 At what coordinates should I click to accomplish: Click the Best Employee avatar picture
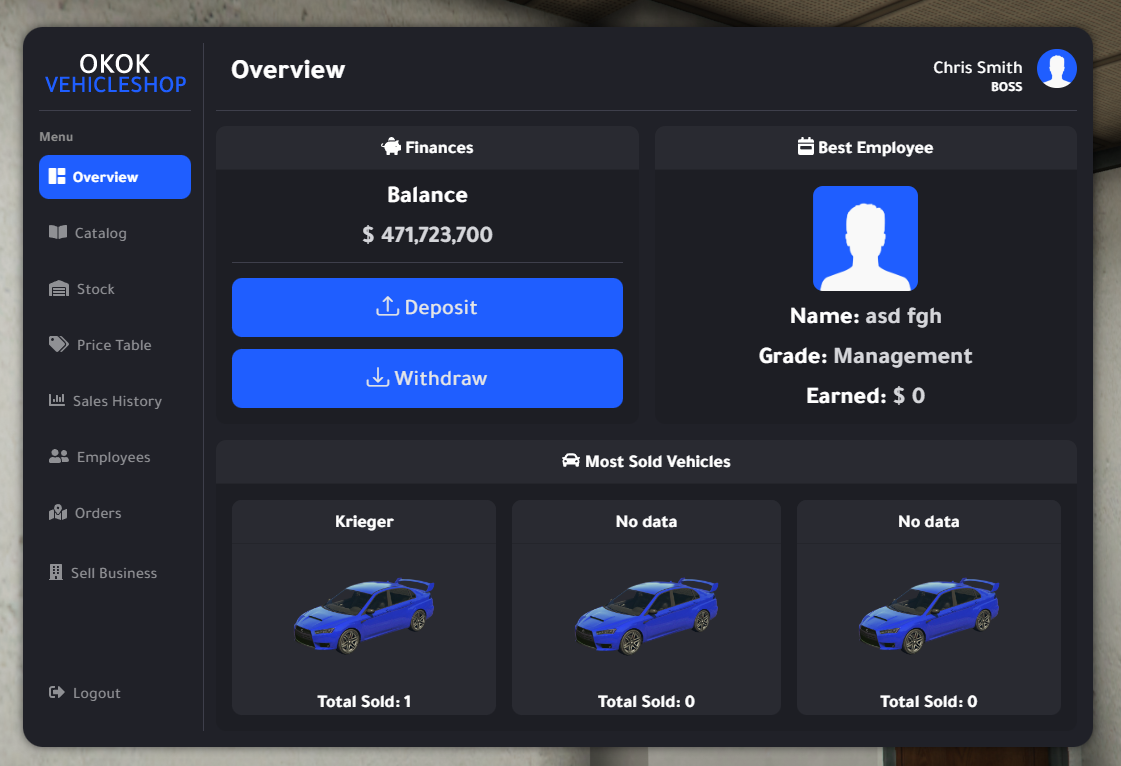[865, 238]
